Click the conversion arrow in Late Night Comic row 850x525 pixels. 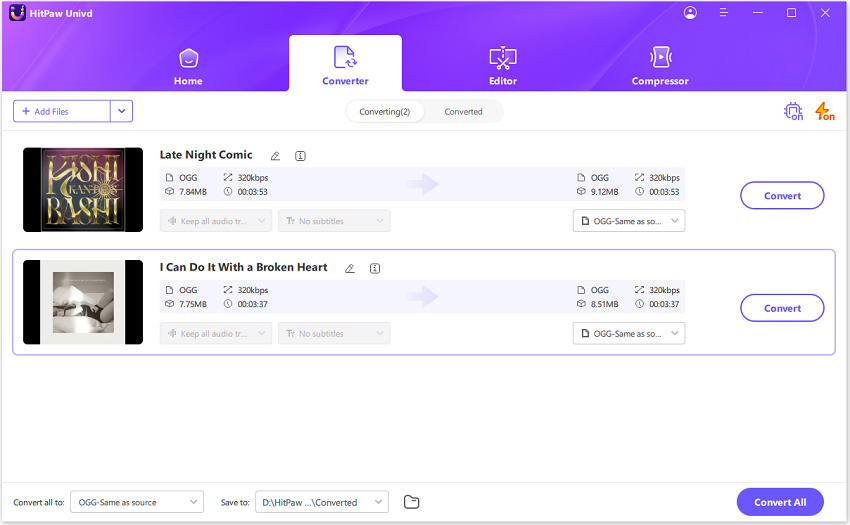click(422, 184)
